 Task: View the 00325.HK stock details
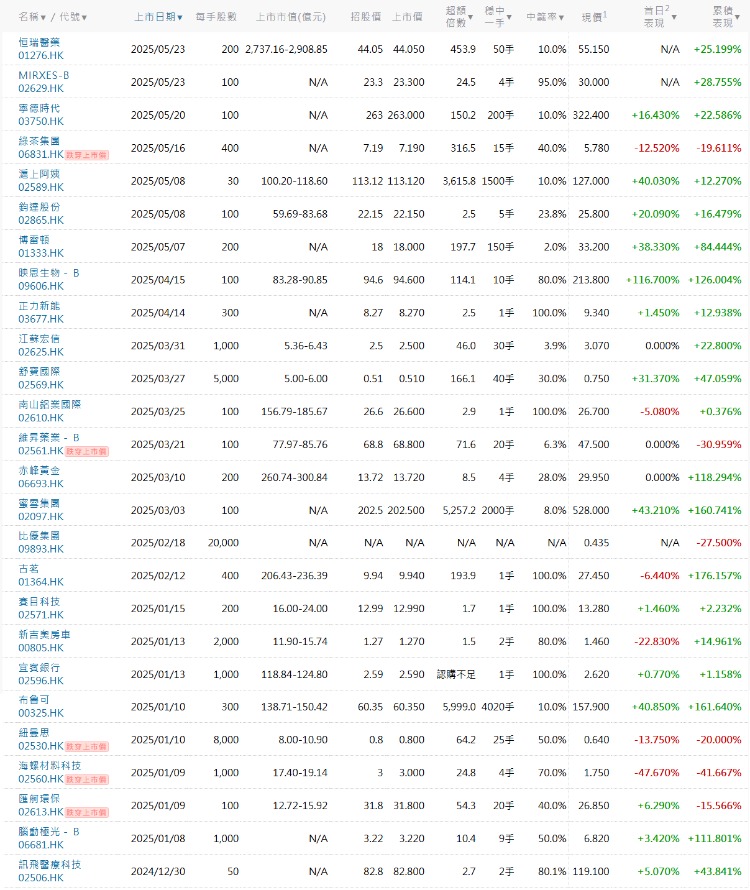40,713
